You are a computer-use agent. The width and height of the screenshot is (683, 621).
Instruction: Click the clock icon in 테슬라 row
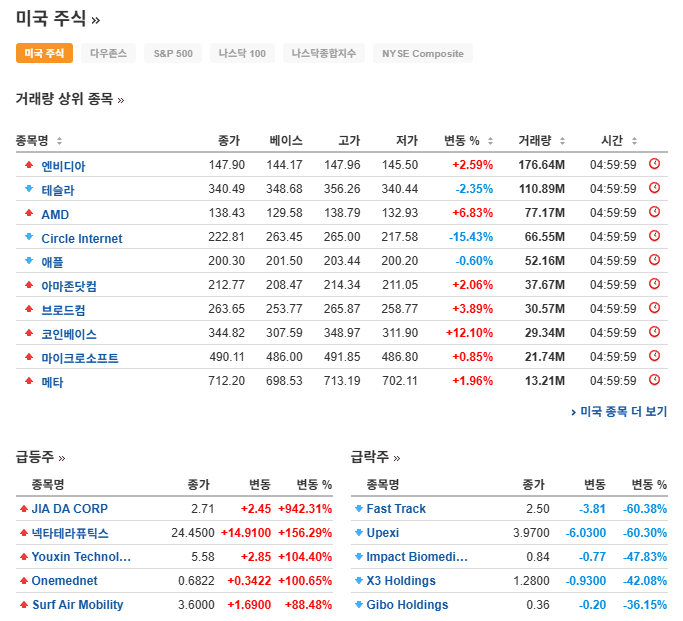tap(654, 188)
